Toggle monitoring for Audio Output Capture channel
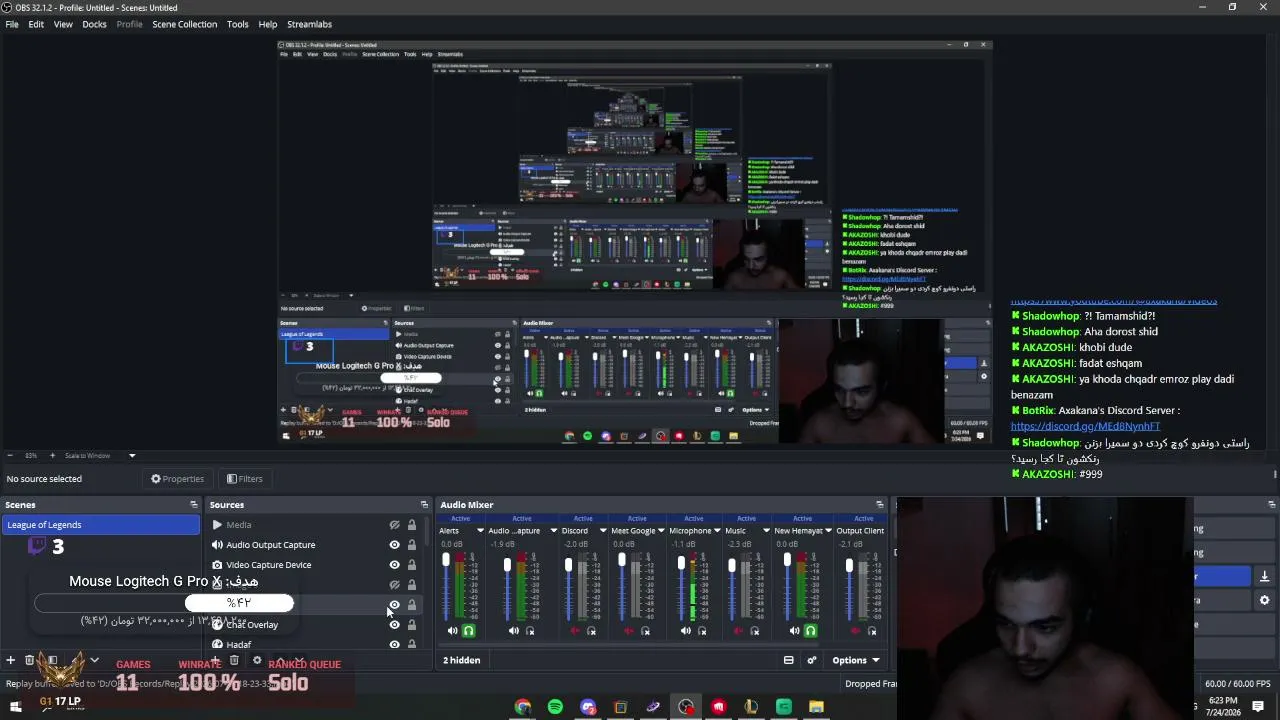Screen dimensions: 1280x720 pyautogui.click(x=530, y=631)
